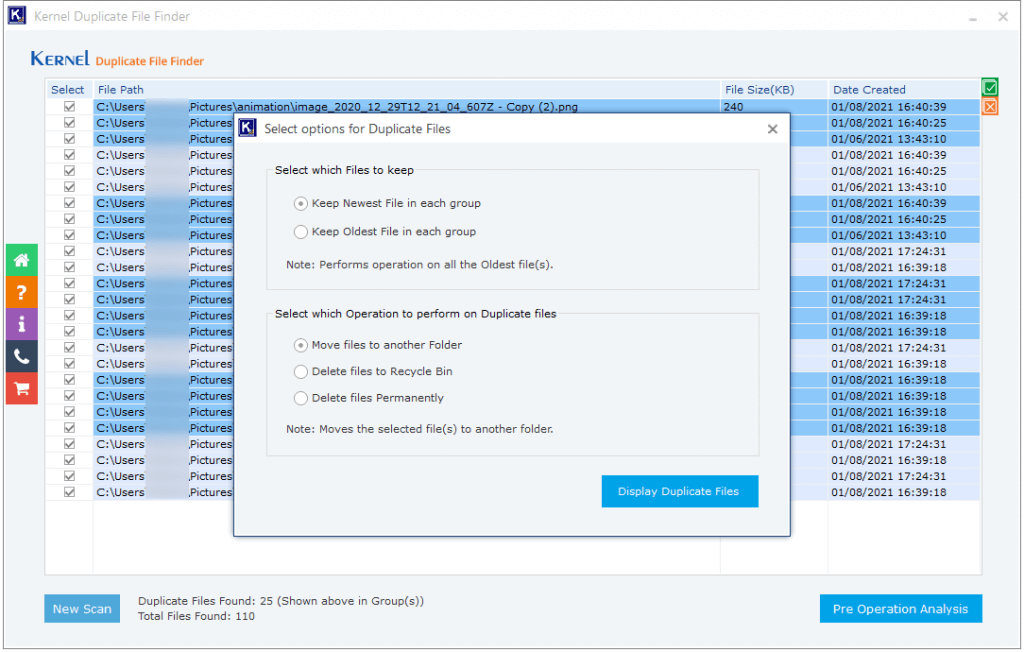Click the orange Deselect All X icon
The image size is (1024, 652).
[x=990, y=107]
